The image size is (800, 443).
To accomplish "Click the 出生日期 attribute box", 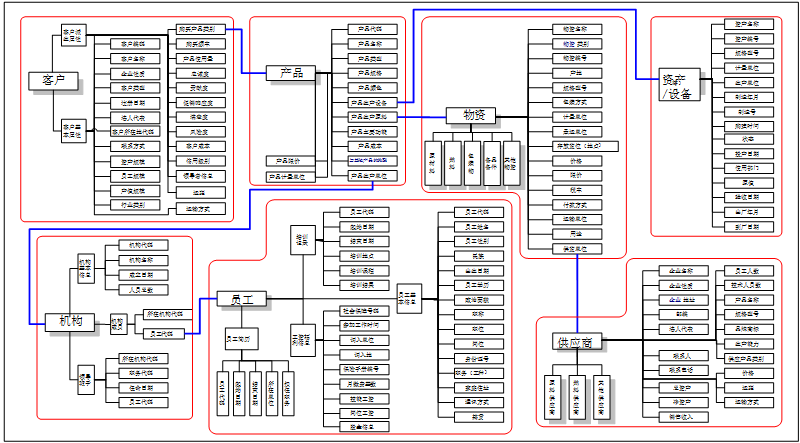I will click(479, 270).
